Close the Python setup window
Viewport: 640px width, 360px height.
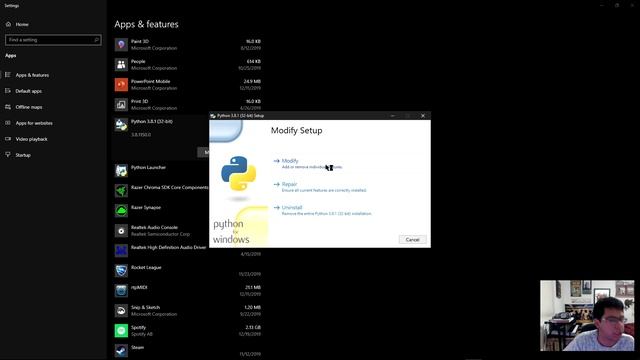[x=423, y=116]
